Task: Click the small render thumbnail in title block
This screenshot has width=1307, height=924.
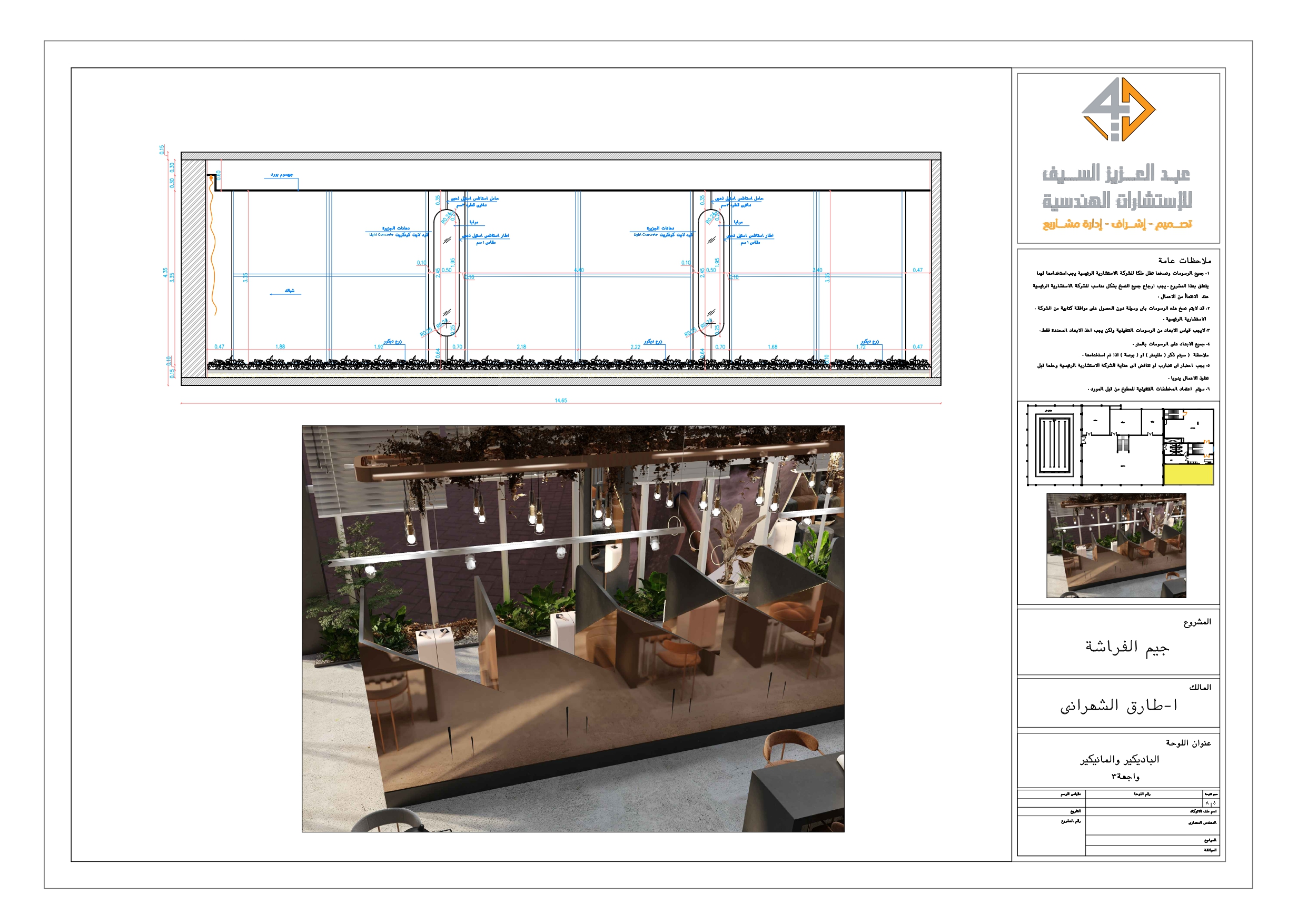Action: pyautogui.click(x=1116, y=545)
